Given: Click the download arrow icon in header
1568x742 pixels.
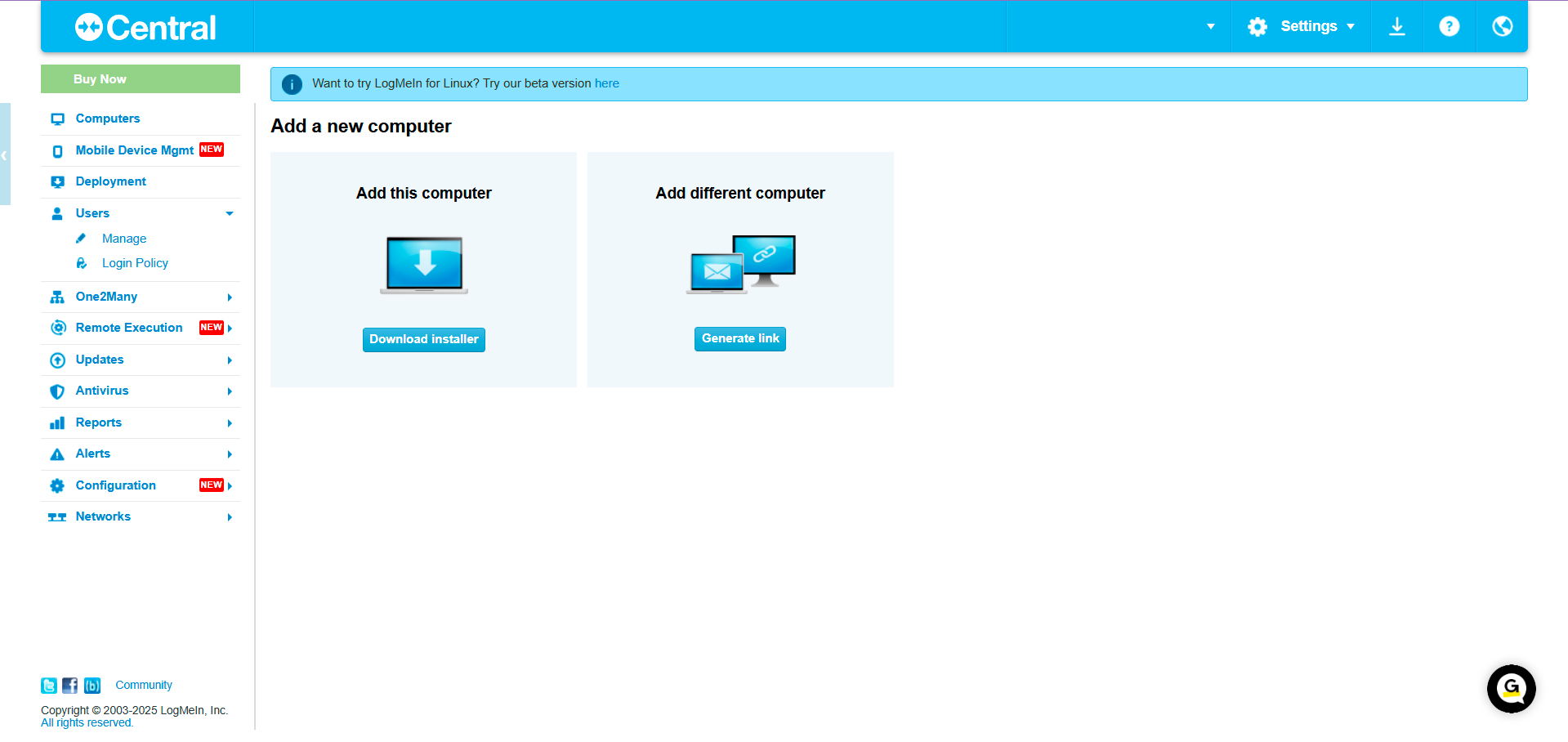Looking at the screenshot, I should pos(1397,27).
